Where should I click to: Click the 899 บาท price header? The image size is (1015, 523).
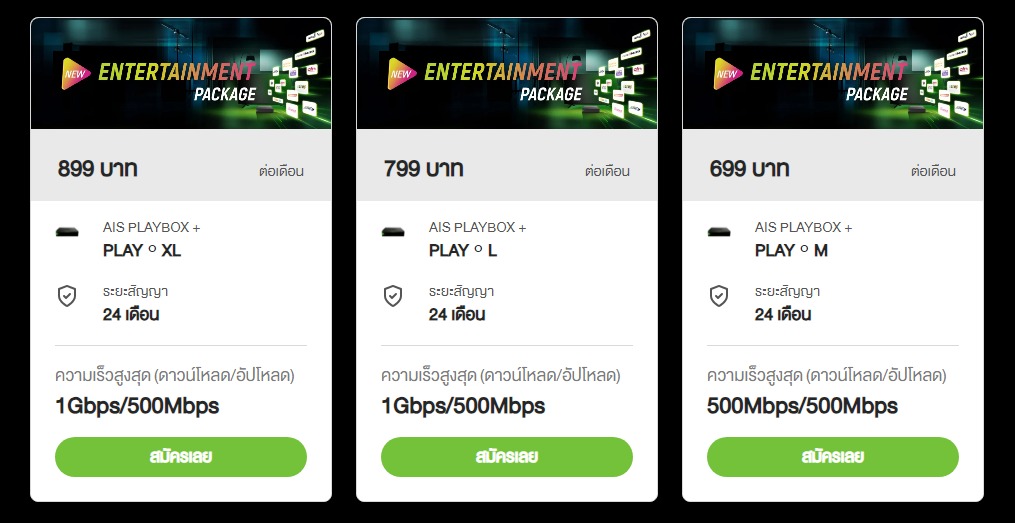tap(97, 169)
